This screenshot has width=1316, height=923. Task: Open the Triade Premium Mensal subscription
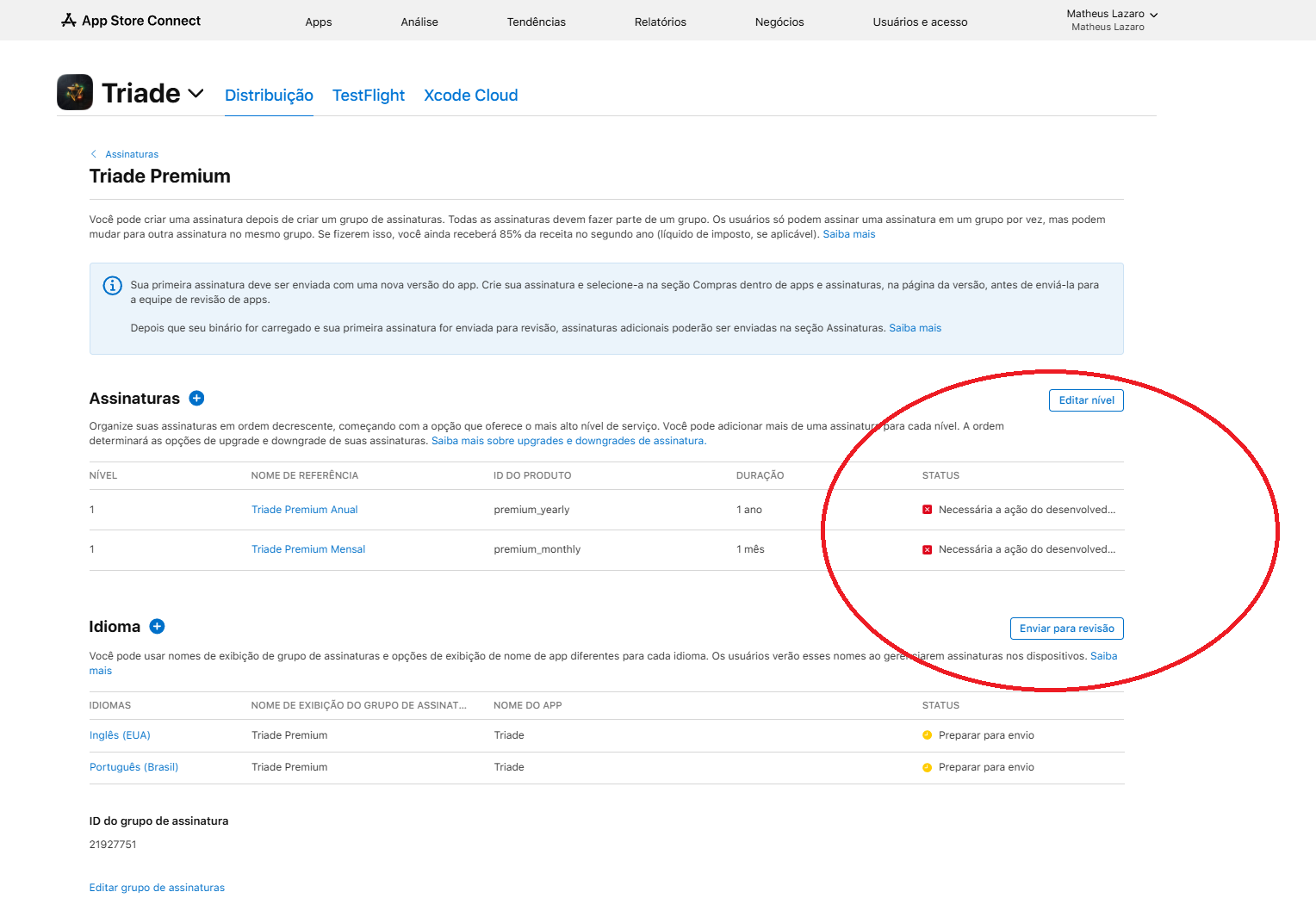coord(308,549)
